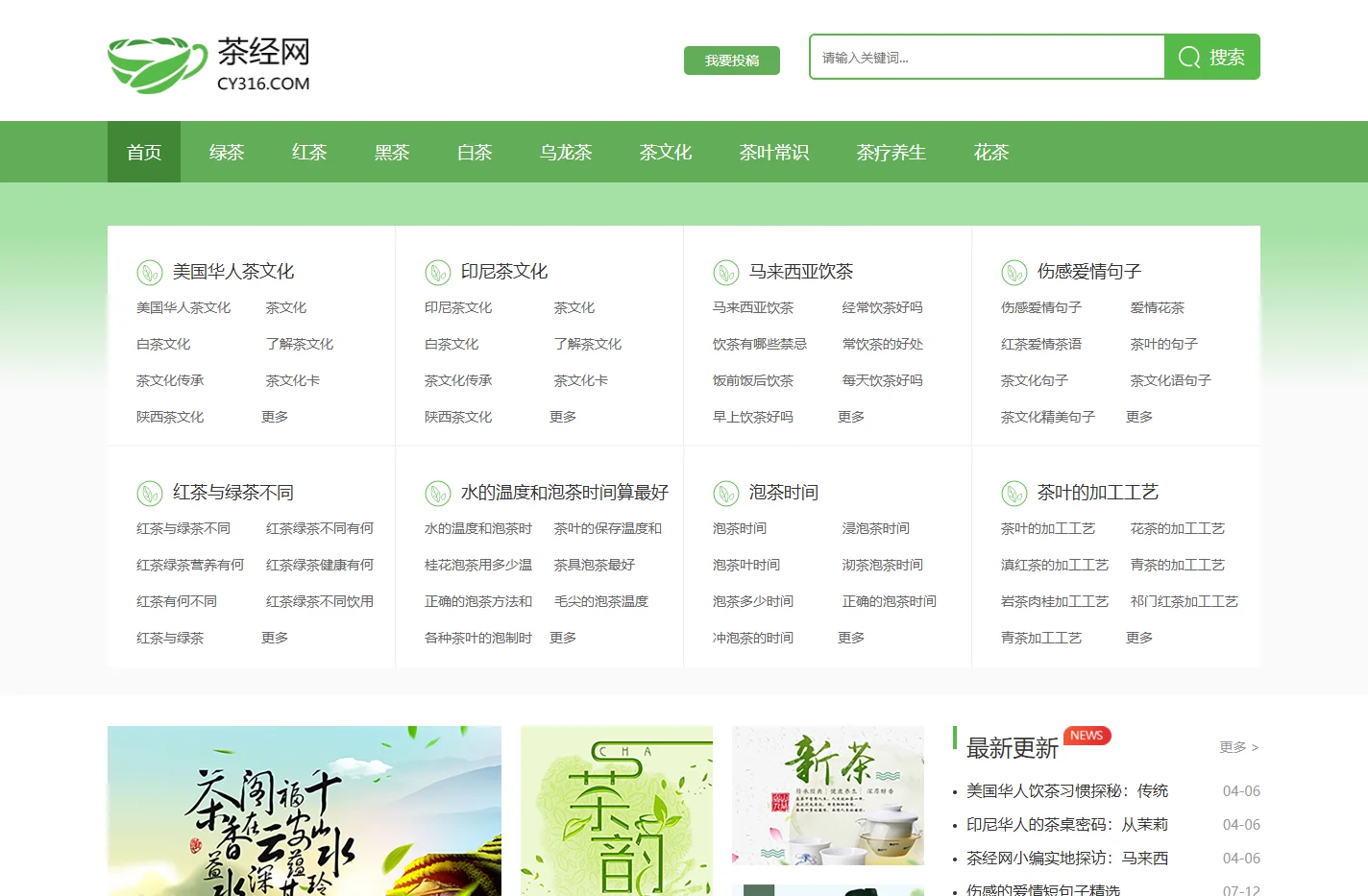Image resolution: width=1368 pixels, height=896 pixels.
Task: Click the leaf icon beside 茶叶的加工工艺
Action: (1014, 494)
